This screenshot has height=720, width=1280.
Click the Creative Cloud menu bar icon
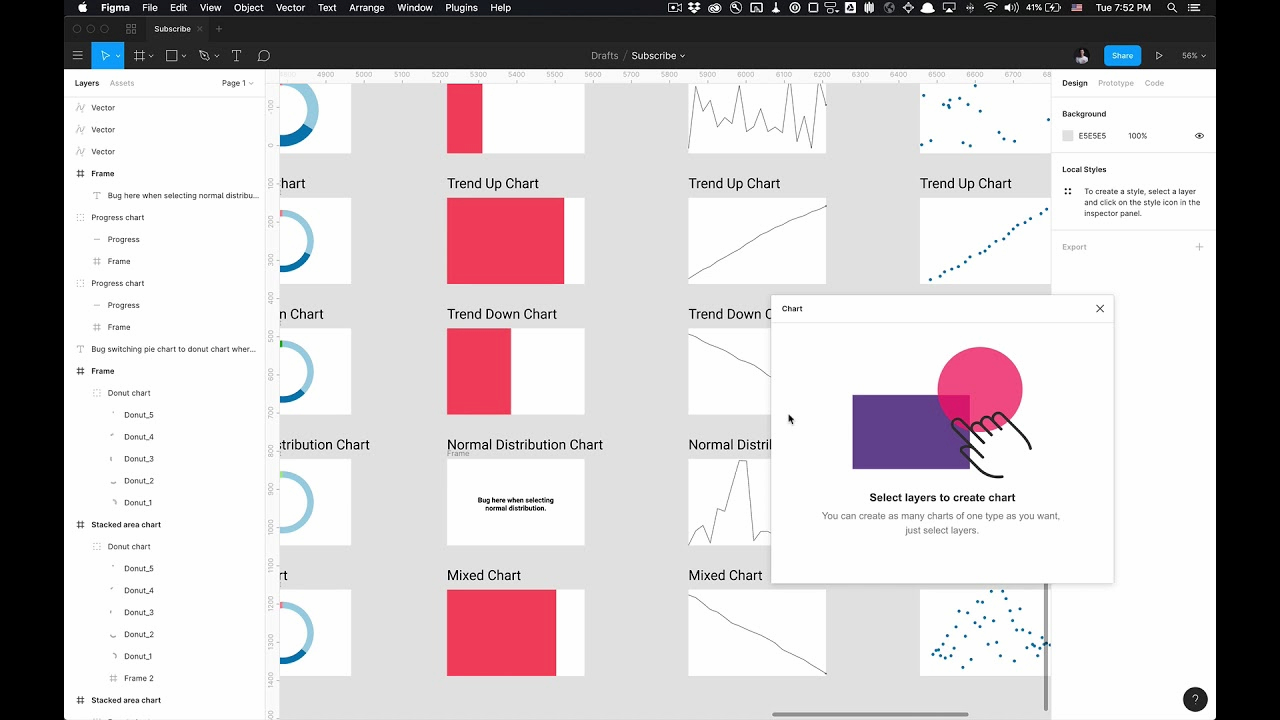(715, 7)
